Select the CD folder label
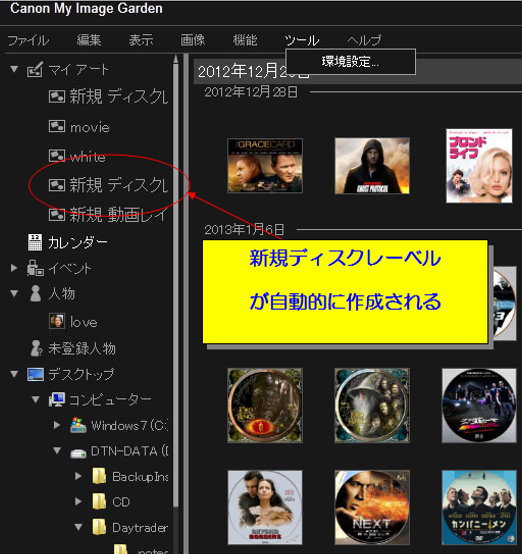The width and height of the screenshot is (522, 554). click(121, 502)
